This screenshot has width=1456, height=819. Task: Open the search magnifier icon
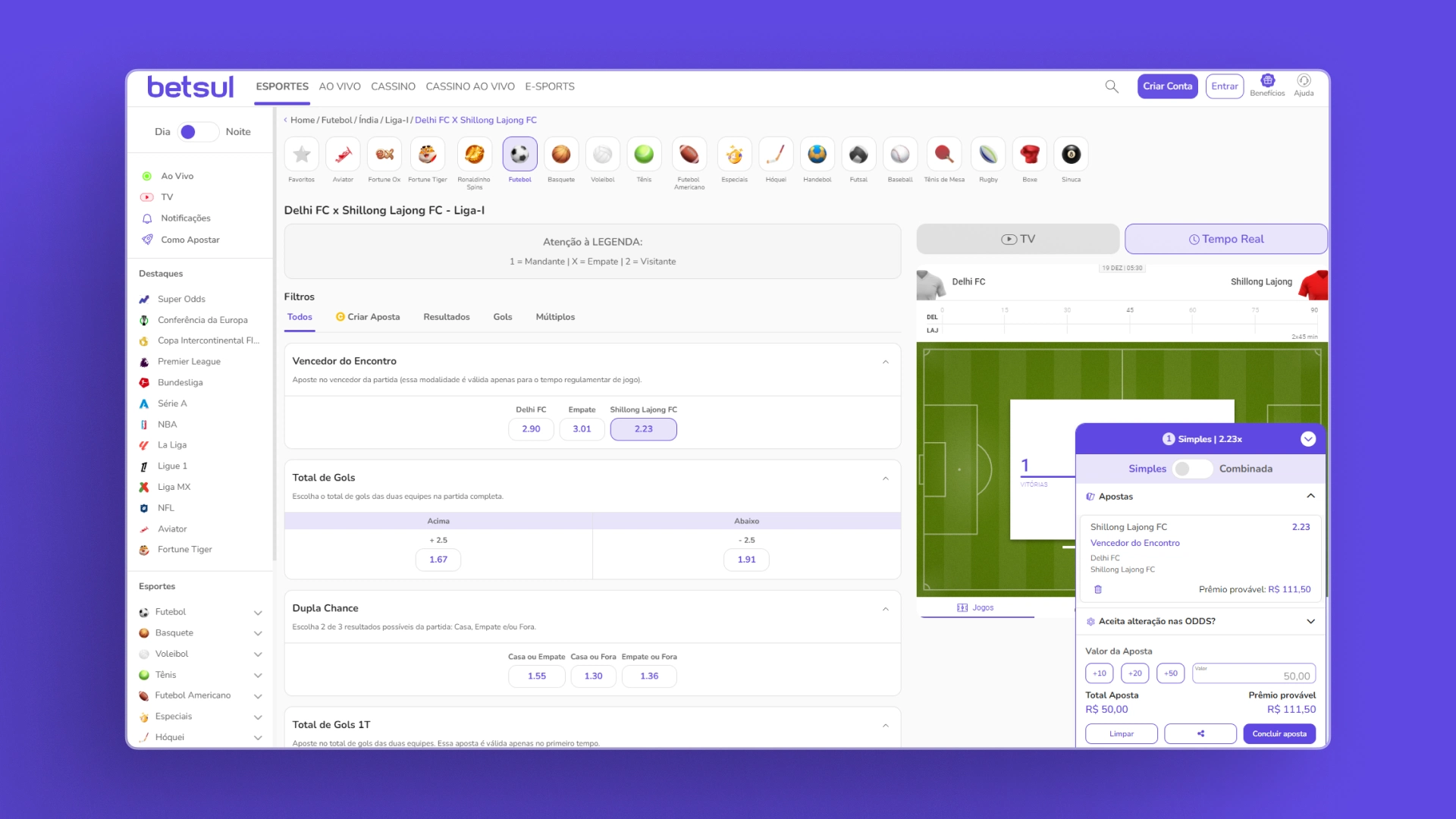click(x=1112, y=86)
